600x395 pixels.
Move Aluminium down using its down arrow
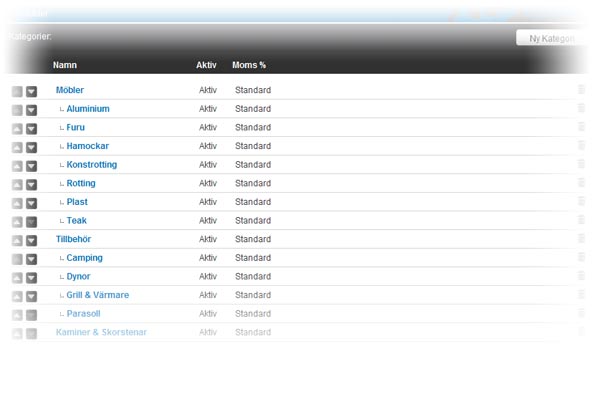(31, 110)
